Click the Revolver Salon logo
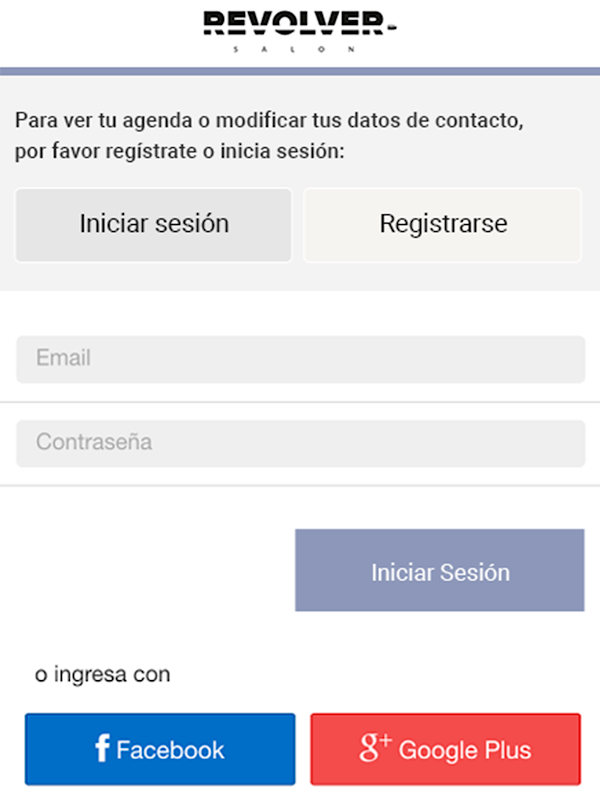This screenshot has width=600, height=800. [x=299, y=32]
